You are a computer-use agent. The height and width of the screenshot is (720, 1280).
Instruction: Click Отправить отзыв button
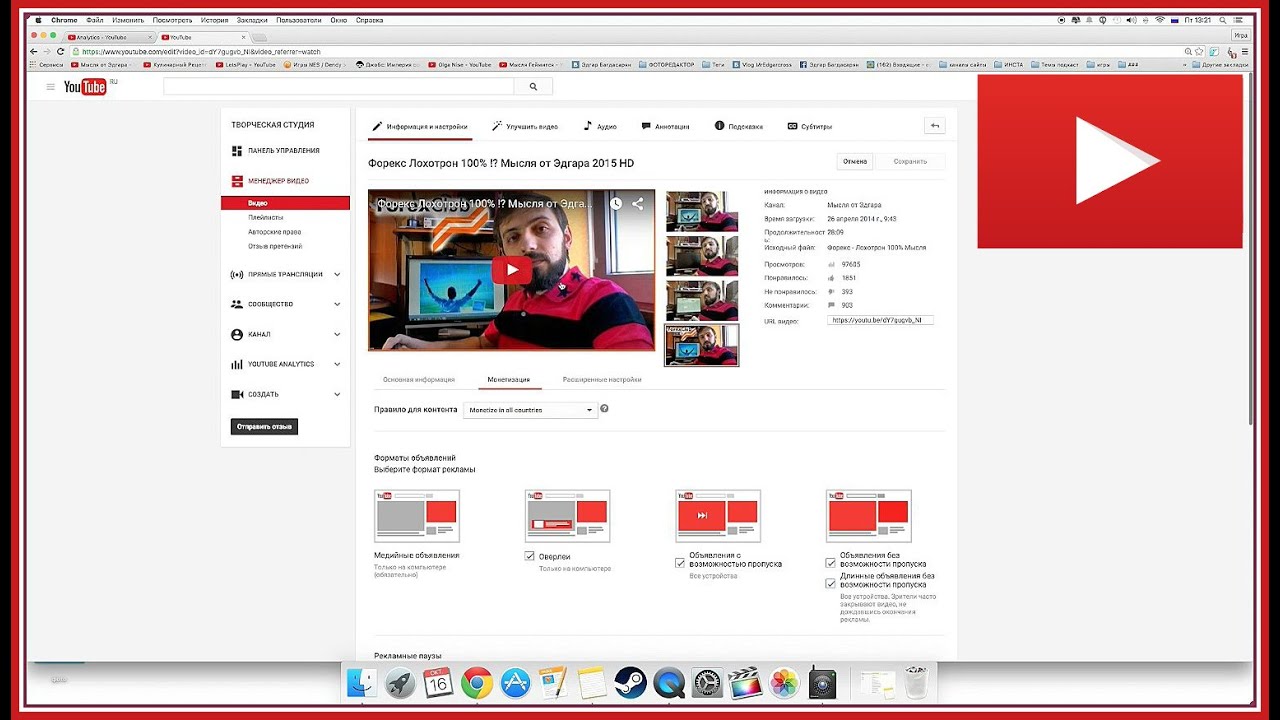264,427
